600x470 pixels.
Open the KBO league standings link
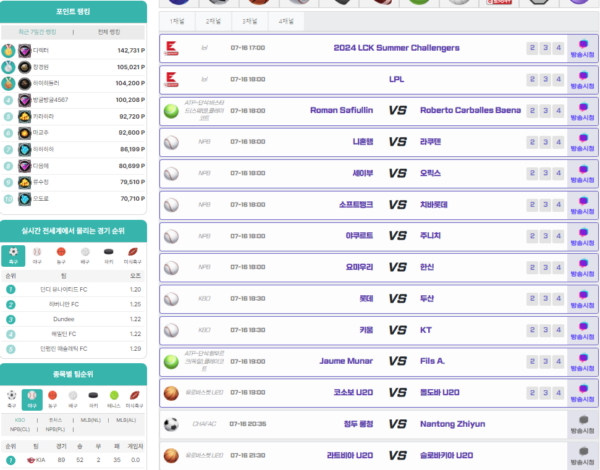pos(20,420)
